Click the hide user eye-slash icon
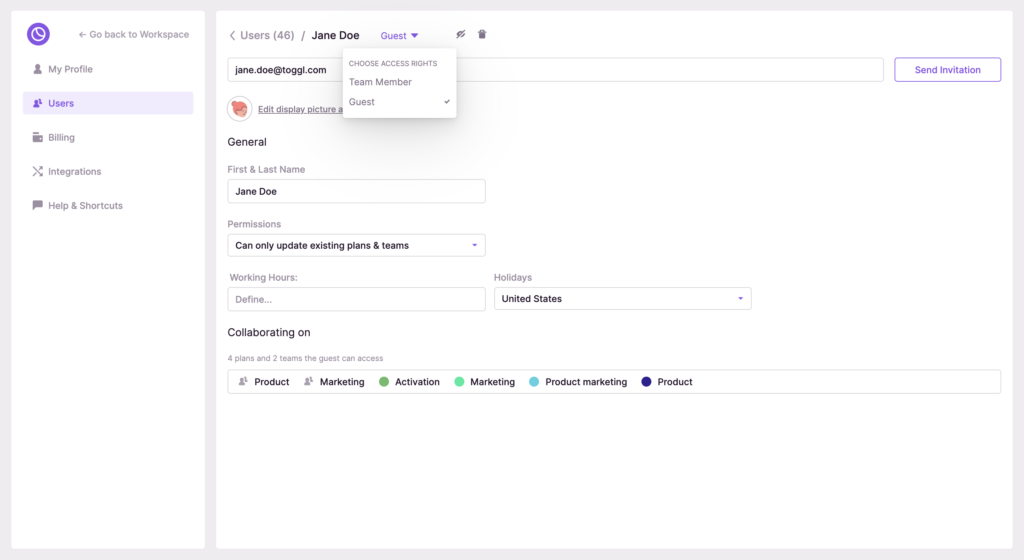 click(x=461, y=34)
